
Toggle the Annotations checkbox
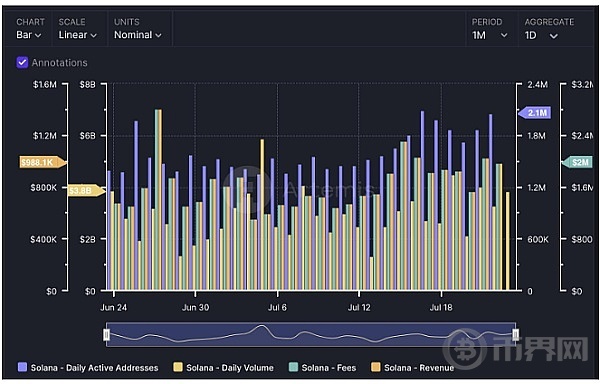click(x=22, y=62)
